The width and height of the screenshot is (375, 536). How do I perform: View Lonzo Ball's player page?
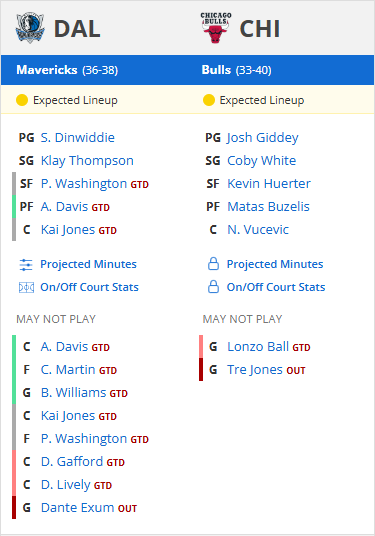pyautogui.click(x=258, y=347)
